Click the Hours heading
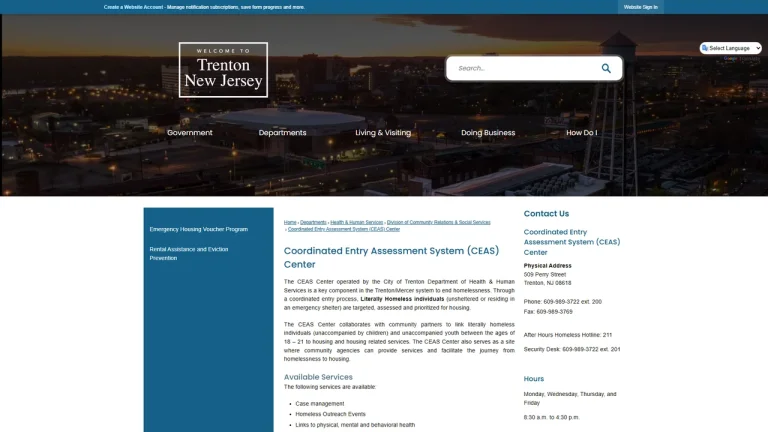768x432 pixels. 533,379
